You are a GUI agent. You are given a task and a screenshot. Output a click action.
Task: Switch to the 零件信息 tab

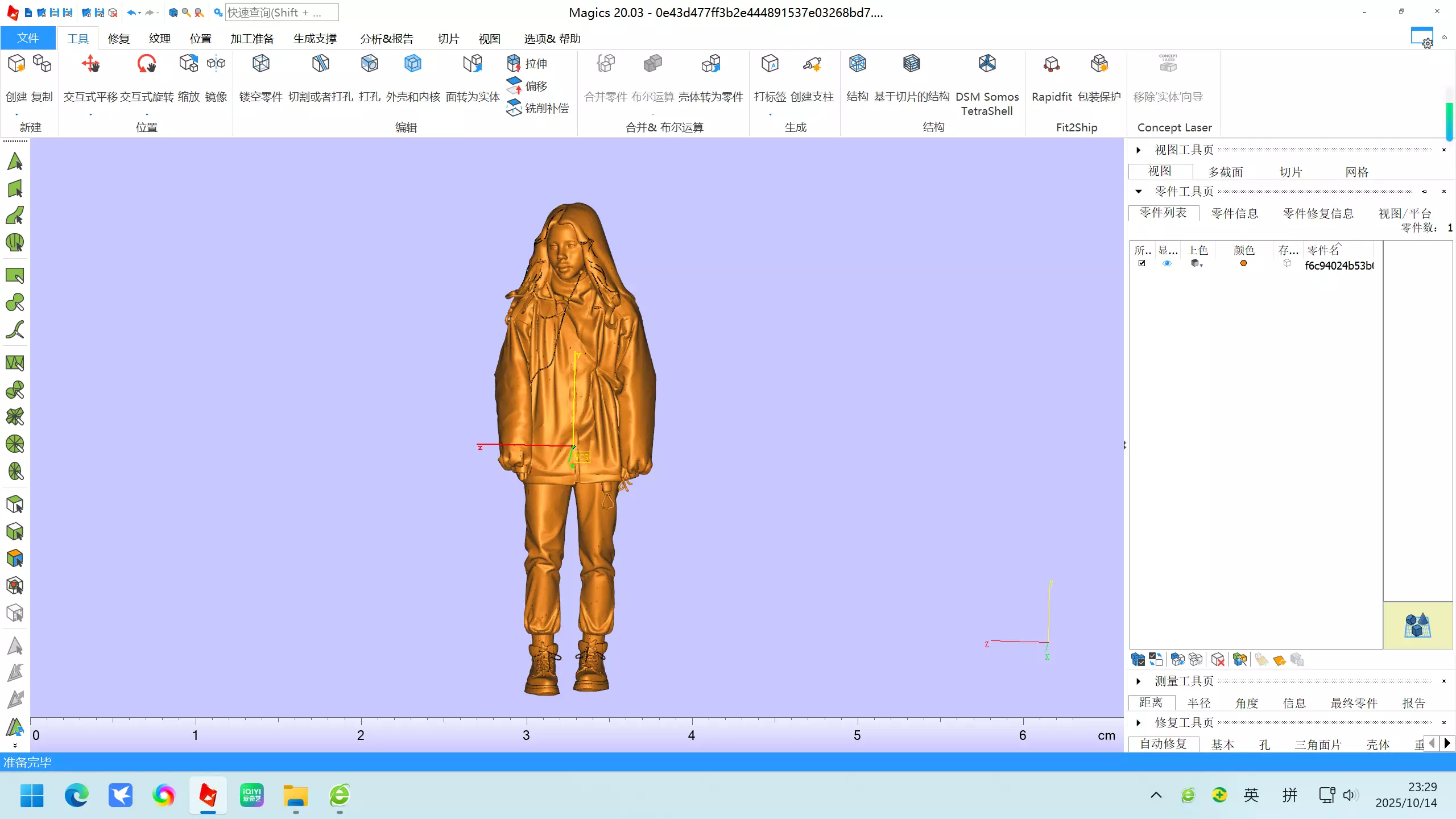[x=1234, y=213]
